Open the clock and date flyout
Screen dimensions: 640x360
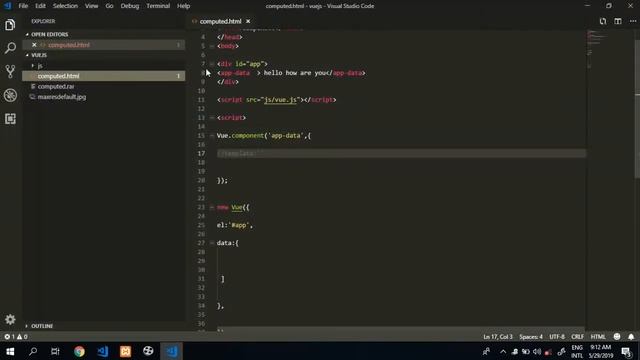point(601,351)
